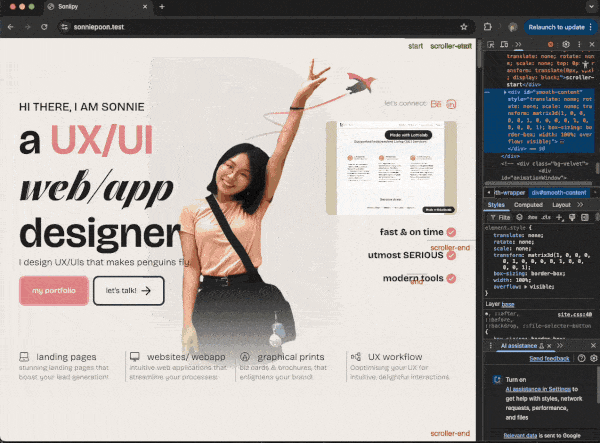The height and width of the screenshot is (443, 600).
Task: Toggle the :hov element state button
Action: [x=530, y=217]
